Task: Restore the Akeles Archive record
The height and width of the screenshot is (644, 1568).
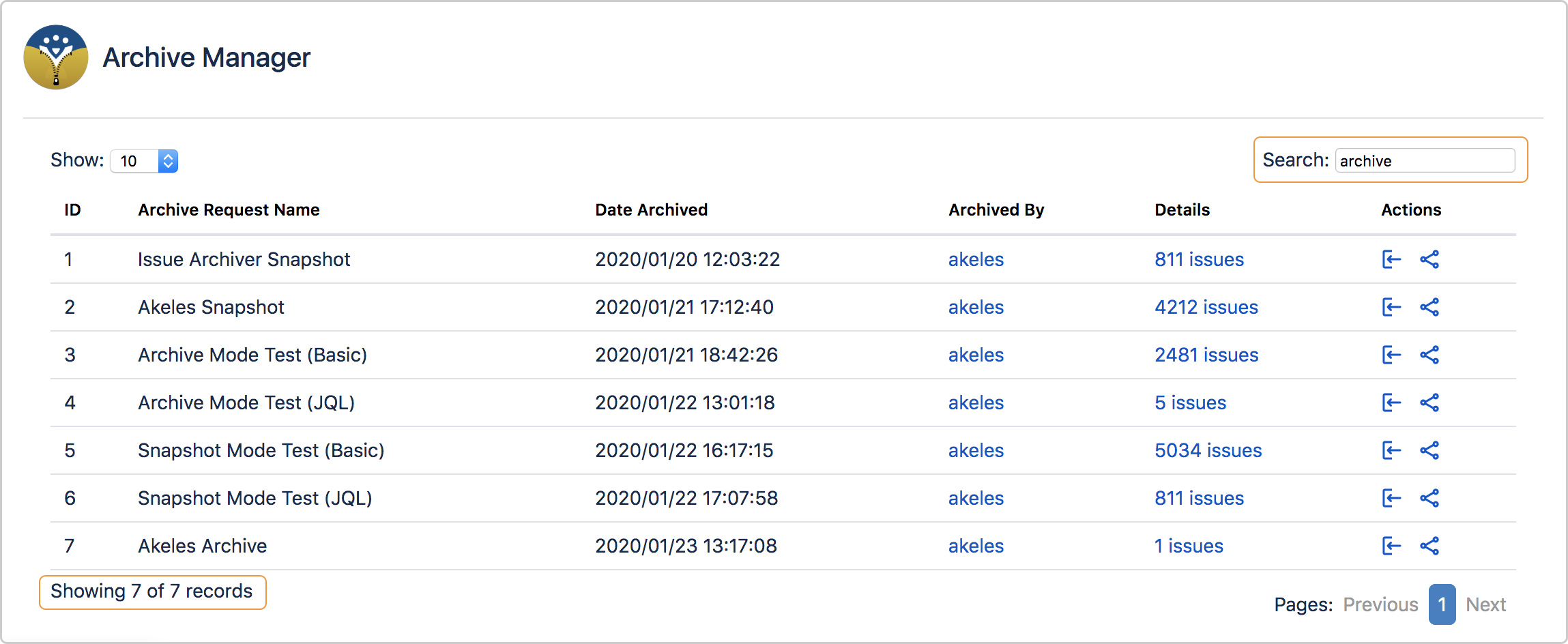Action: point(1391,546)
